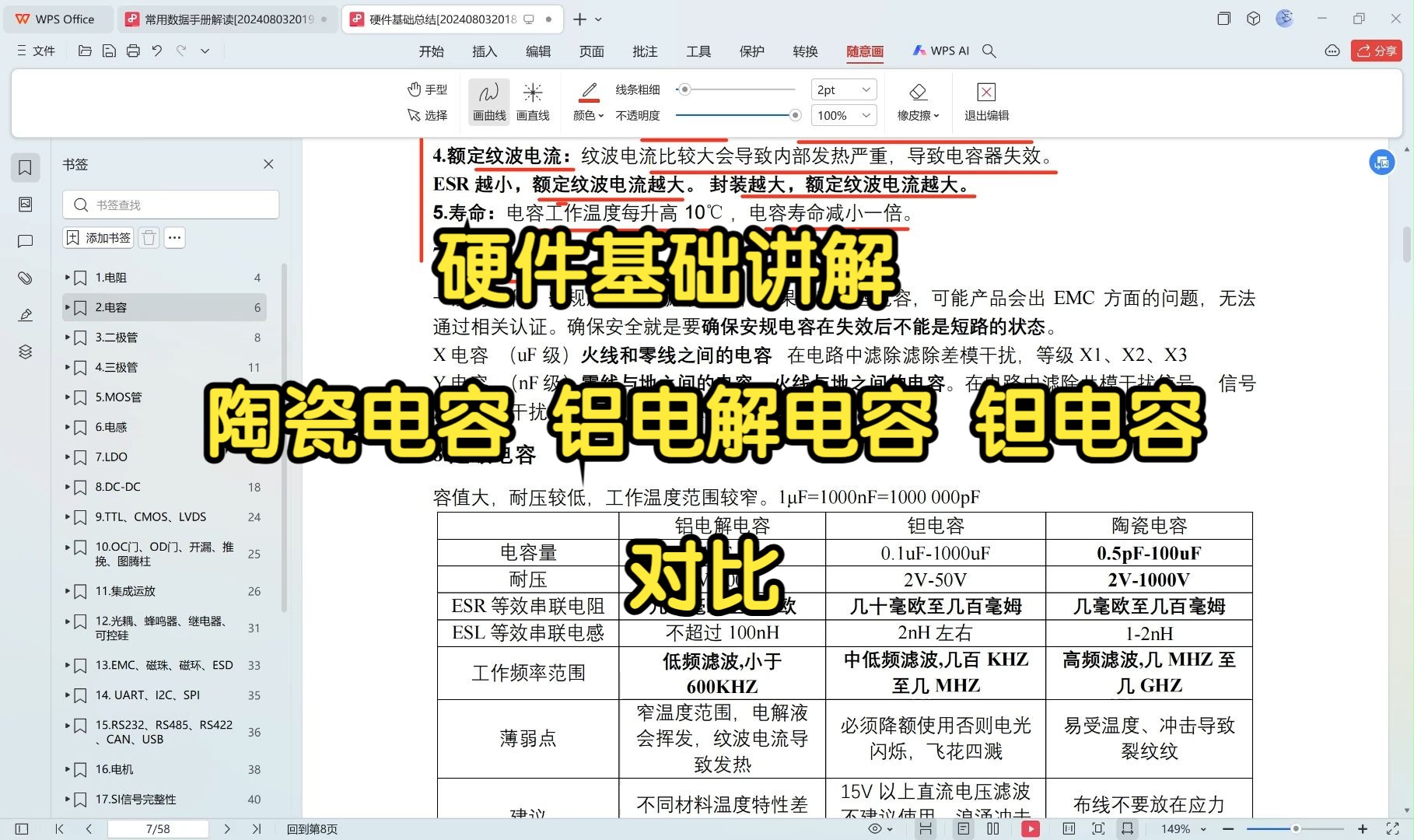
Task: Open the opacity 100% dropdown
Action: tap(844, 115)
